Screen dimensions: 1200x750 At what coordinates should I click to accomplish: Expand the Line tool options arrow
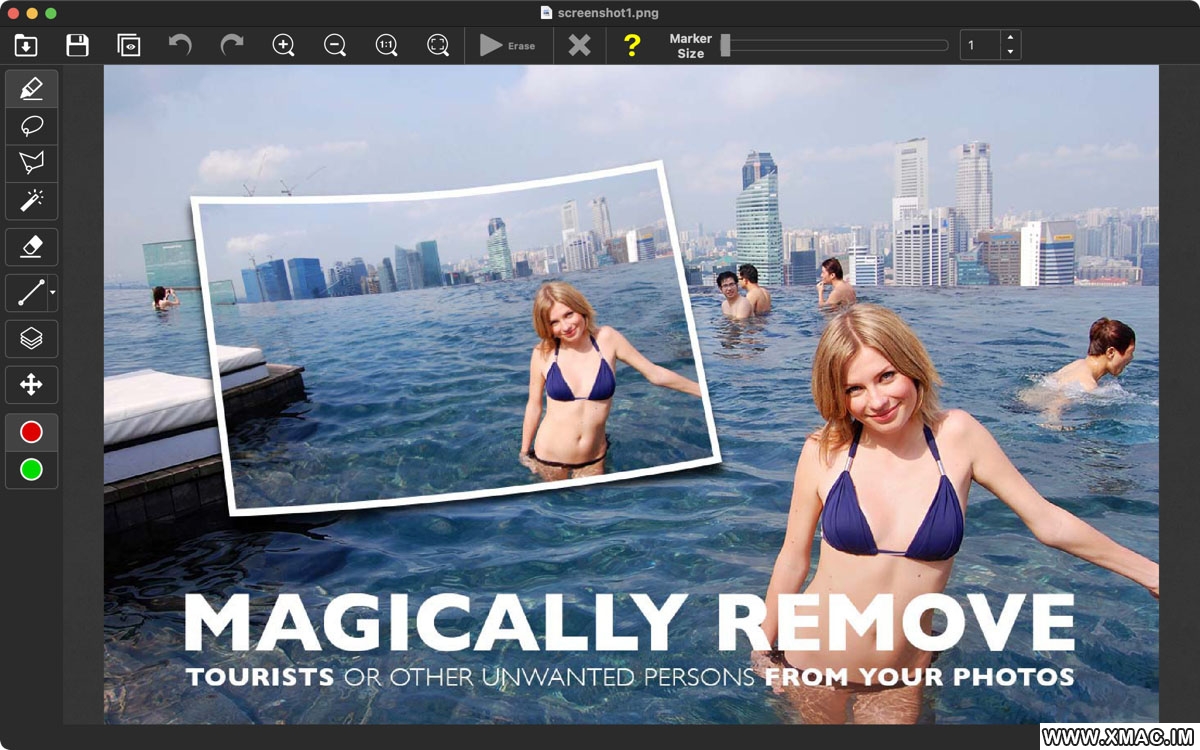[x=52, y=293]
